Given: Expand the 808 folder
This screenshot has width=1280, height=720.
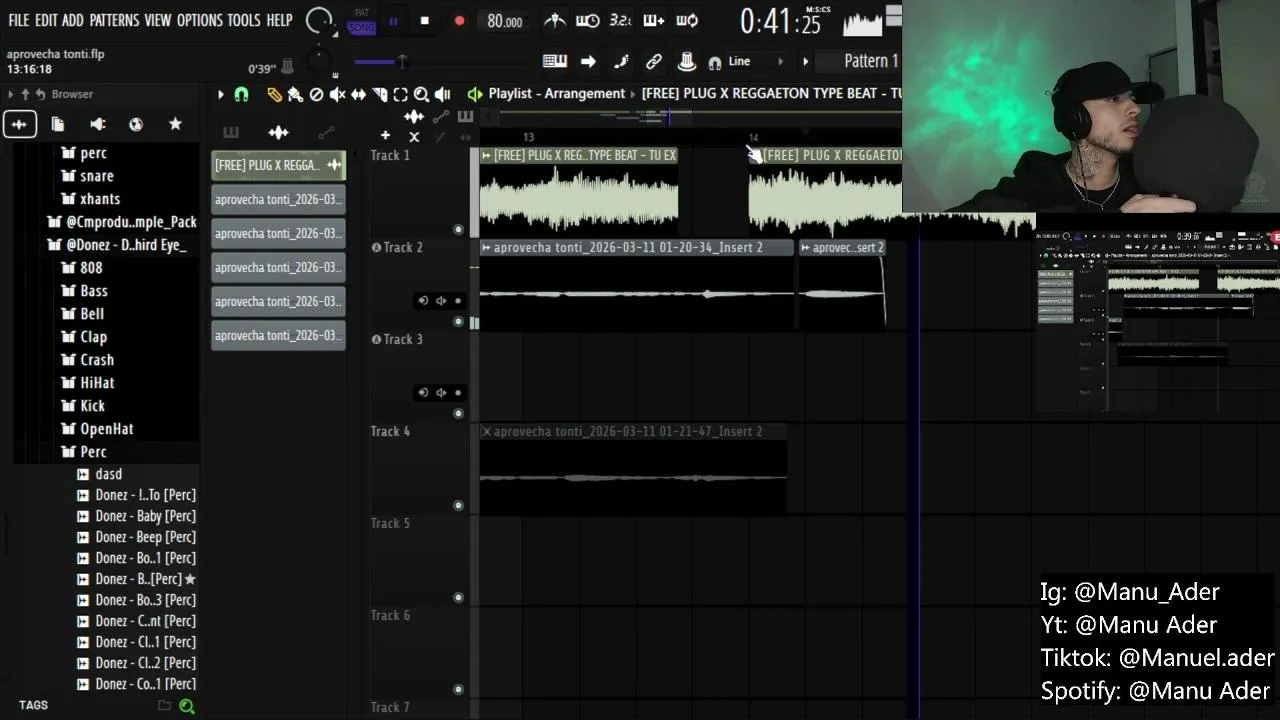Looking at the screenshot, I should tap(92, 268).
